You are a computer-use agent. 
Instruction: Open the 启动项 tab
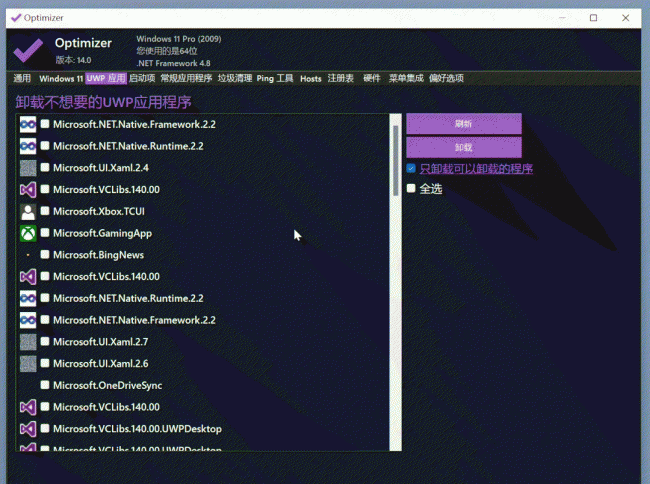pos(142,78)
